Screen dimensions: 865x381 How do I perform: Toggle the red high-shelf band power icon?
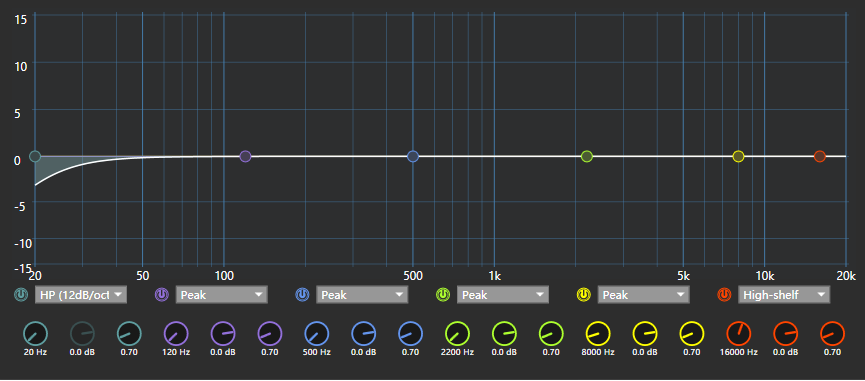click(x=724, y=295)
